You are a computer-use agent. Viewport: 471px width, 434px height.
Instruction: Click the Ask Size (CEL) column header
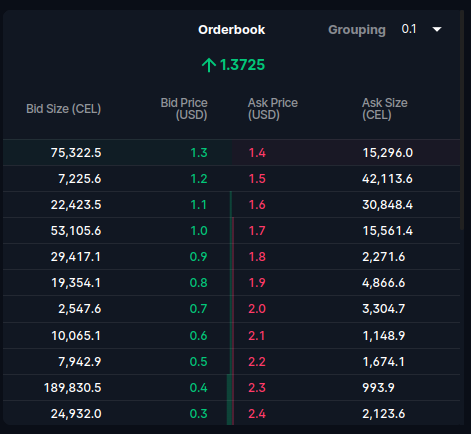click(x=385, y=109)
